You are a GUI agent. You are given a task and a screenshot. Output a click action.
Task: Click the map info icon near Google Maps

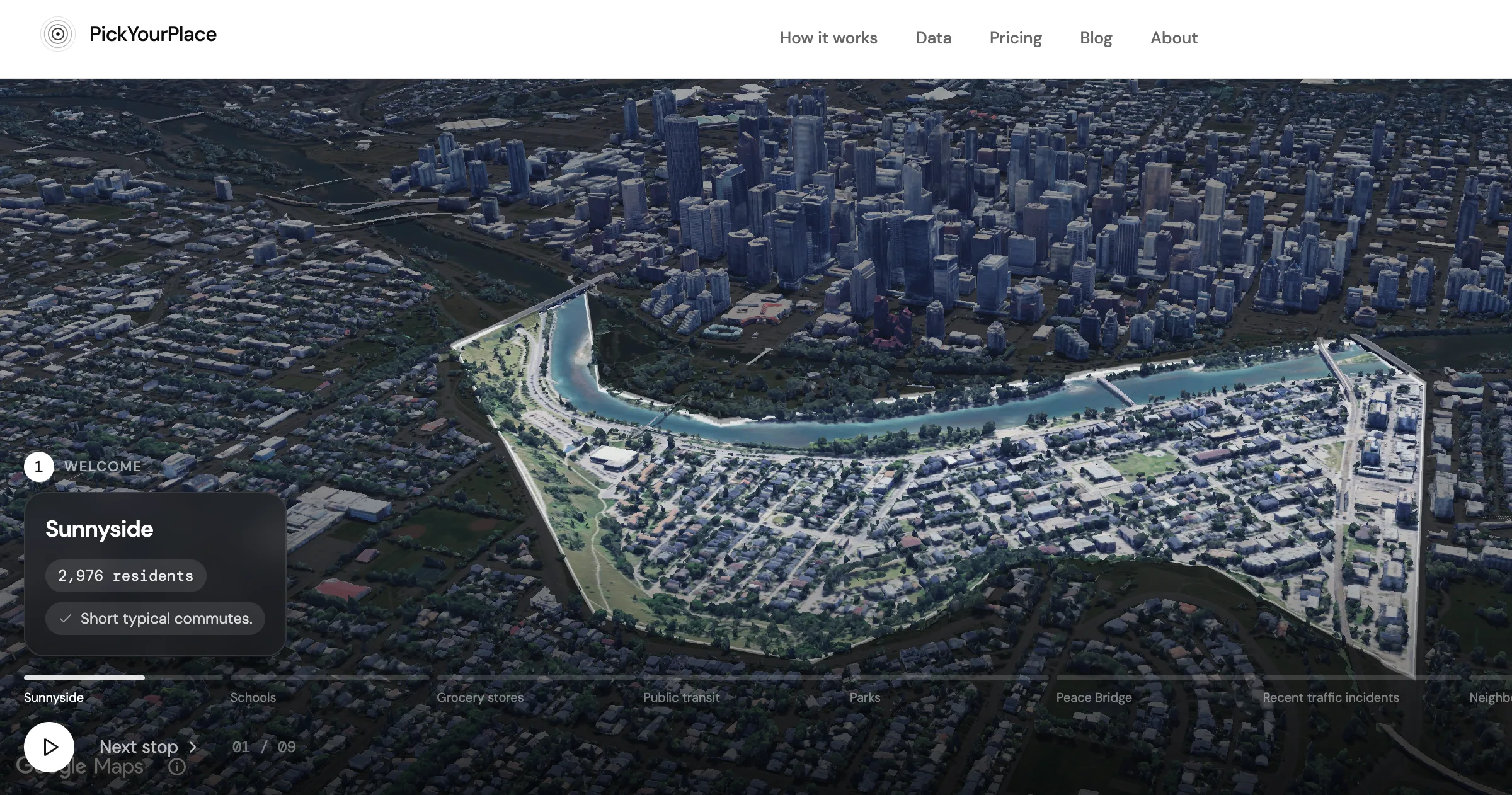tap(177, 767)
